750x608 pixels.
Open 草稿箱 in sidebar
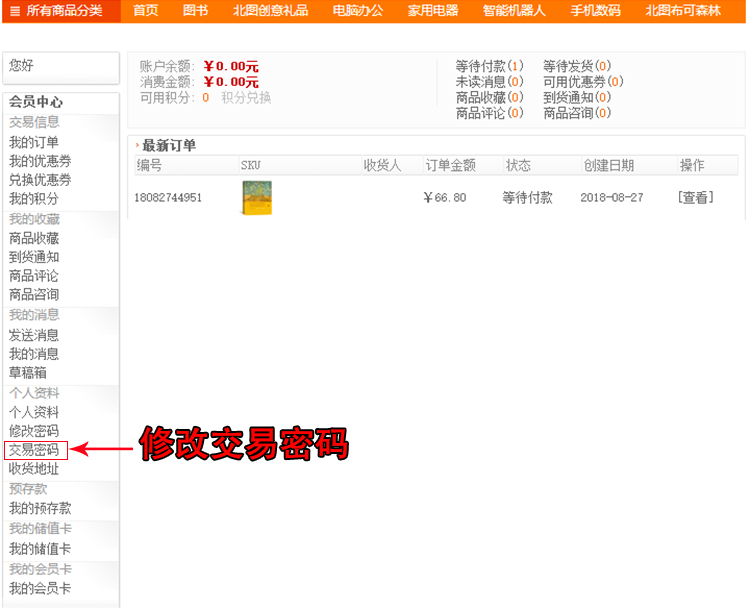28,372
